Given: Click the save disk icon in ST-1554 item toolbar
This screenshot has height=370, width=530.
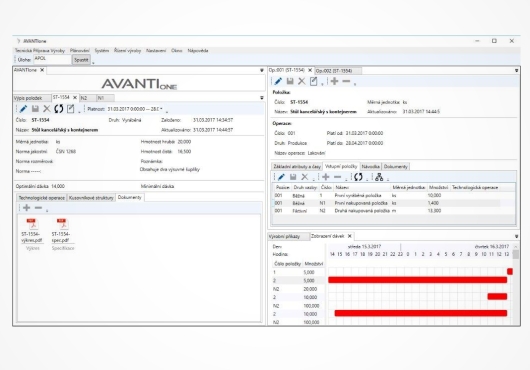Looking at the screenshot, I should tap(35, 109).
